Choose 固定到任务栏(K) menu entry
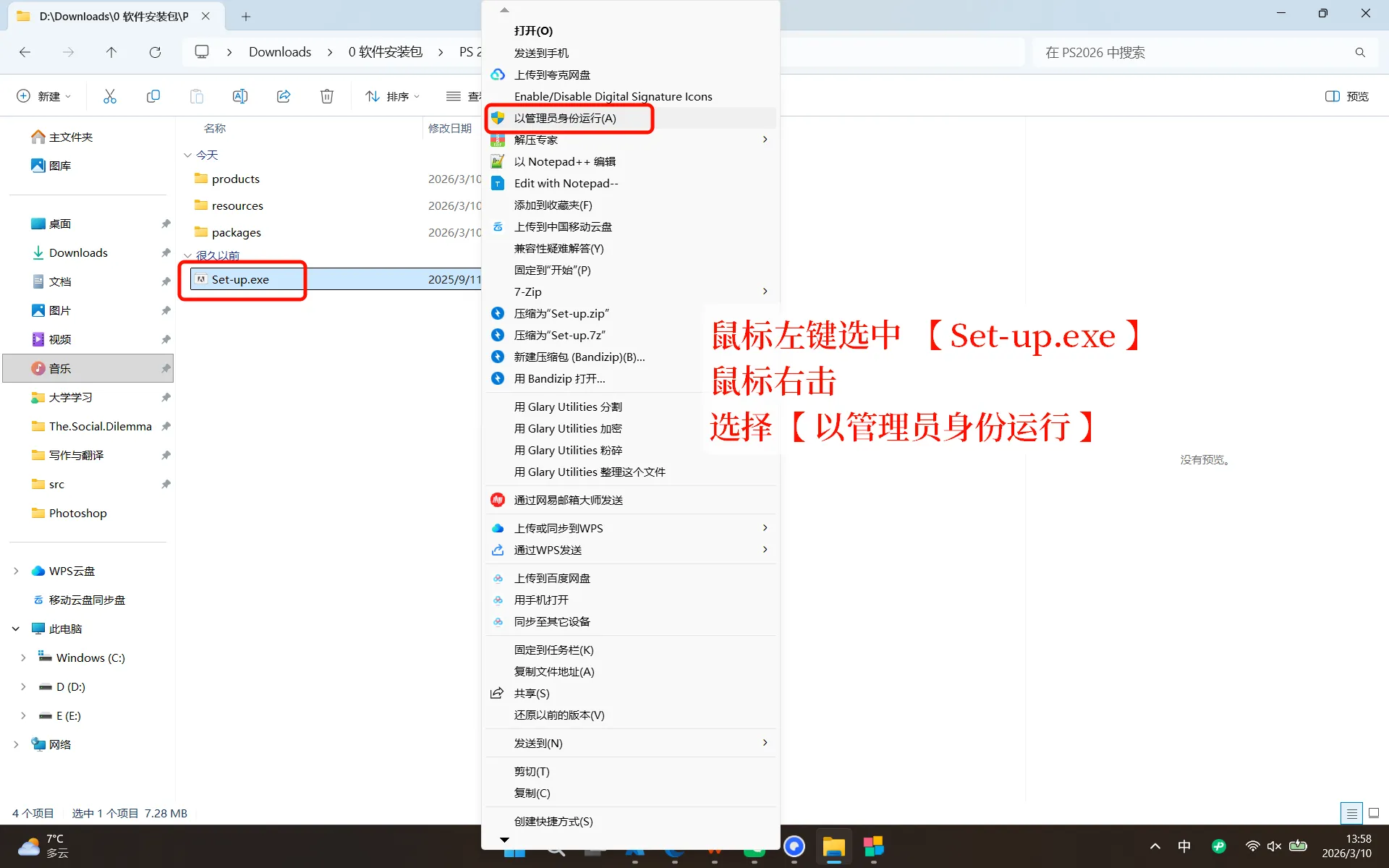Screen dimensions: 1389x868 point(554,650)
